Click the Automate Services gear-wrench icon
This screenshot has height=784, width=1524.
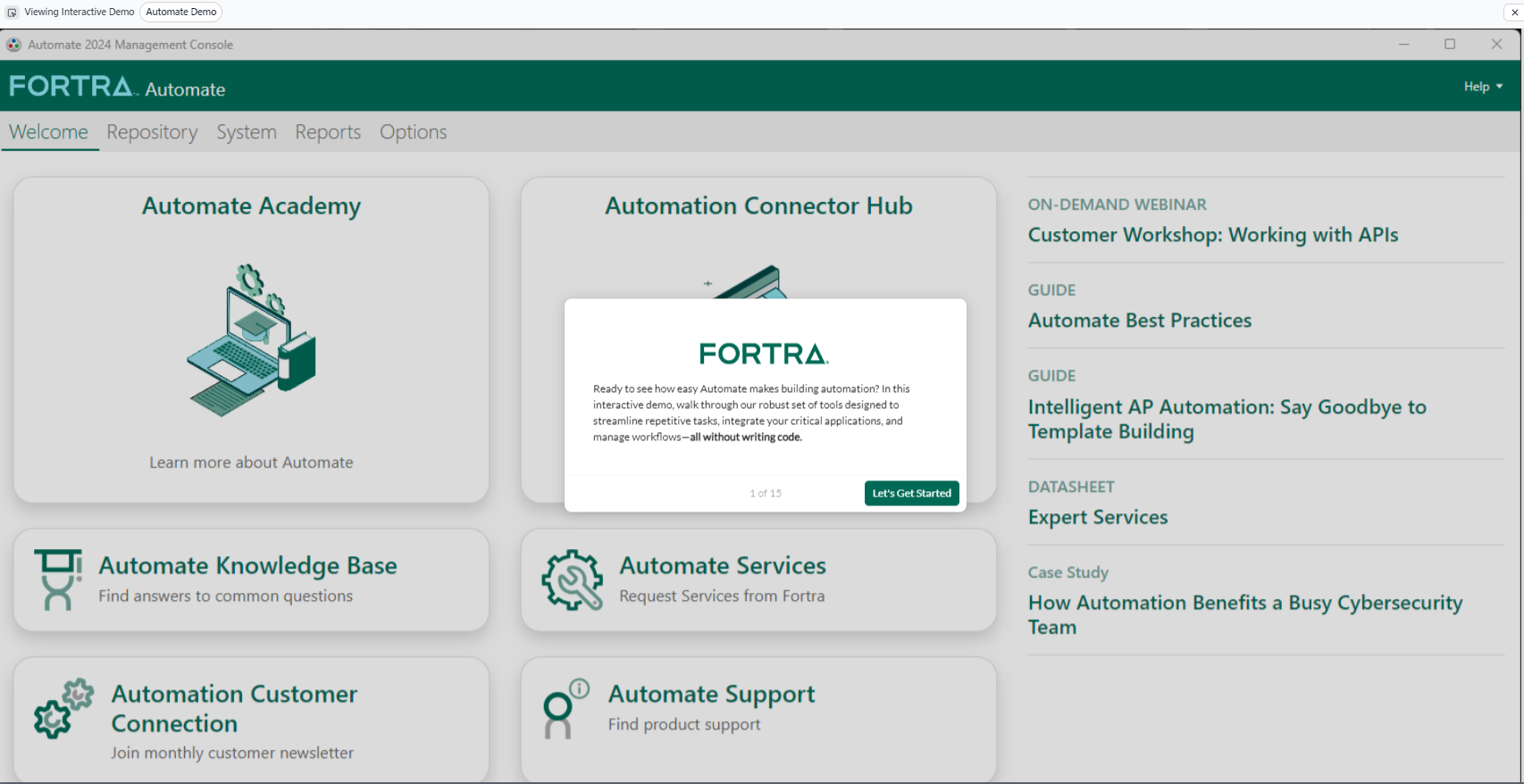click(x=573, y=580)
